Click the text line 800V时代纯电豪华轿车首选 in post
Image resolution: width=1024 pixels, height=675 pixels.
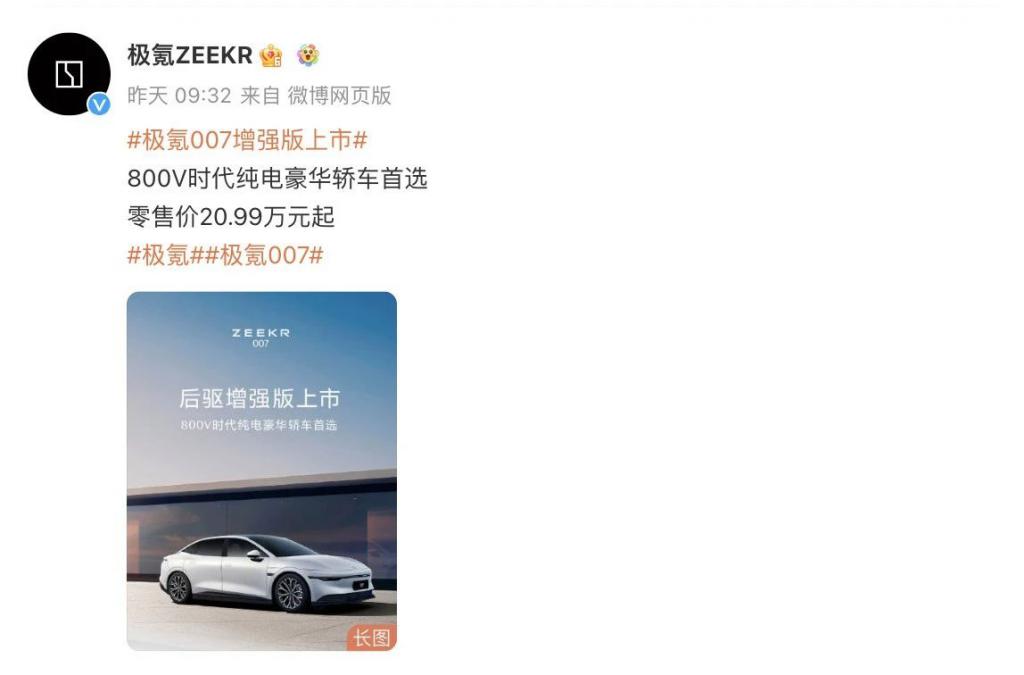click(278, 178)
